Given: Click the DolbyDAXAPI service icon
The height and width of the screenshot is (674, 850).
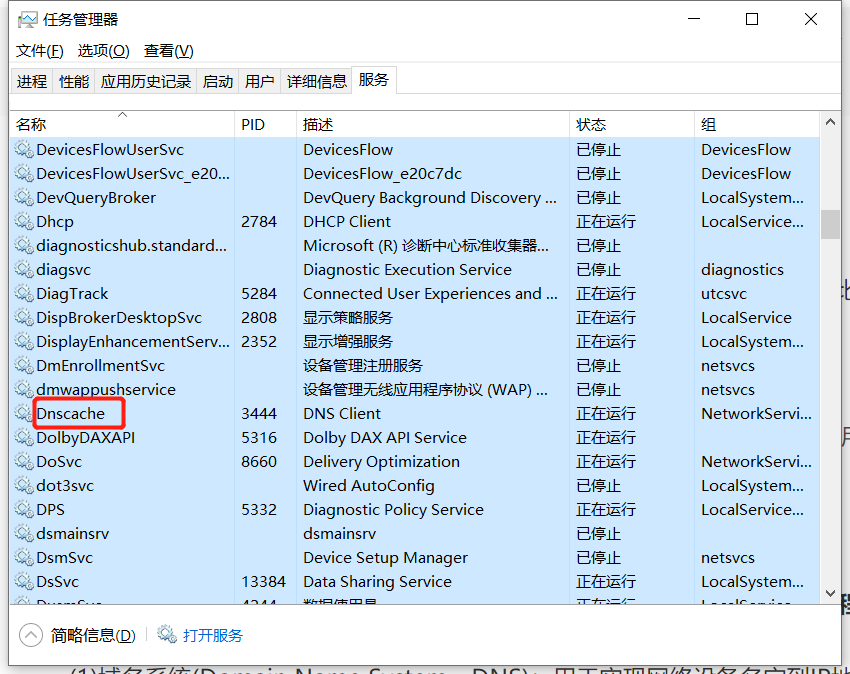Looking at the screenshot, I should coord(24,437).
